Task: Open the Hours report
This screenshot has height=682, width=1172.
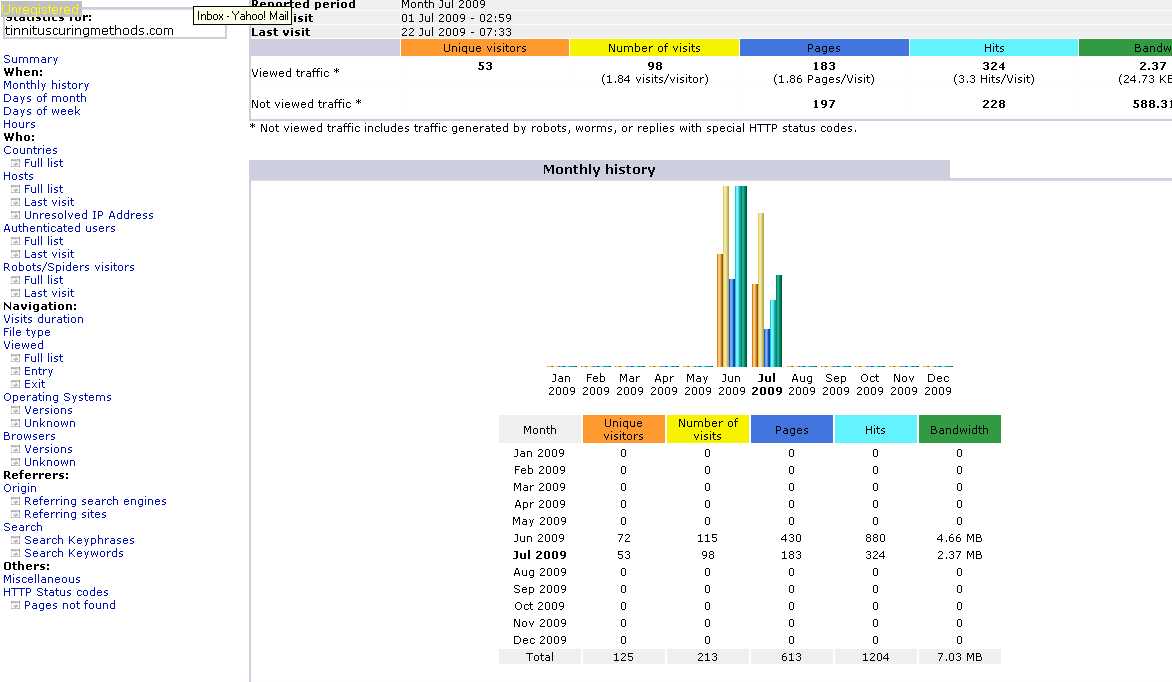Action: click(x=19, y=124)
